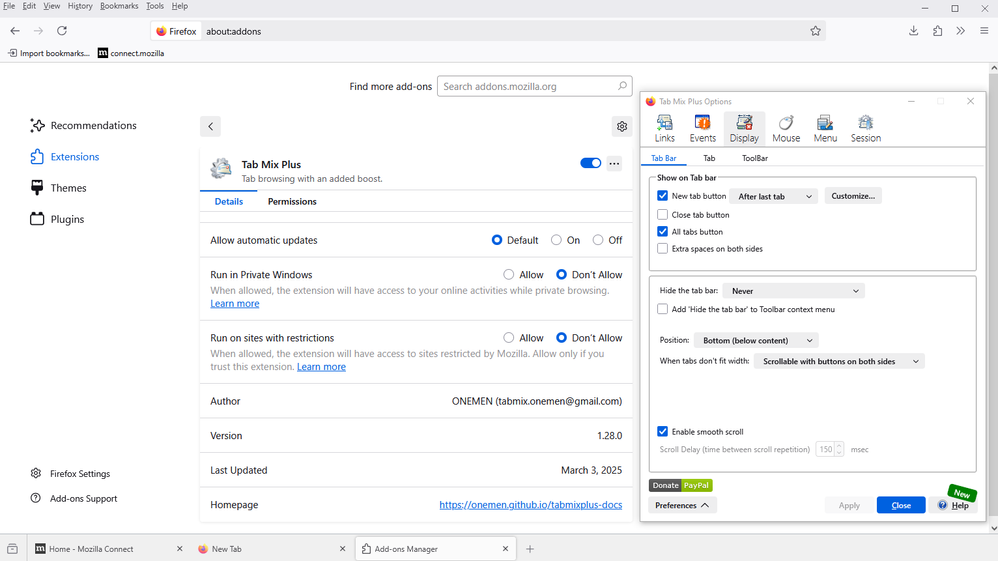Open add-ons tools gear menu

(x=622, y=127)
